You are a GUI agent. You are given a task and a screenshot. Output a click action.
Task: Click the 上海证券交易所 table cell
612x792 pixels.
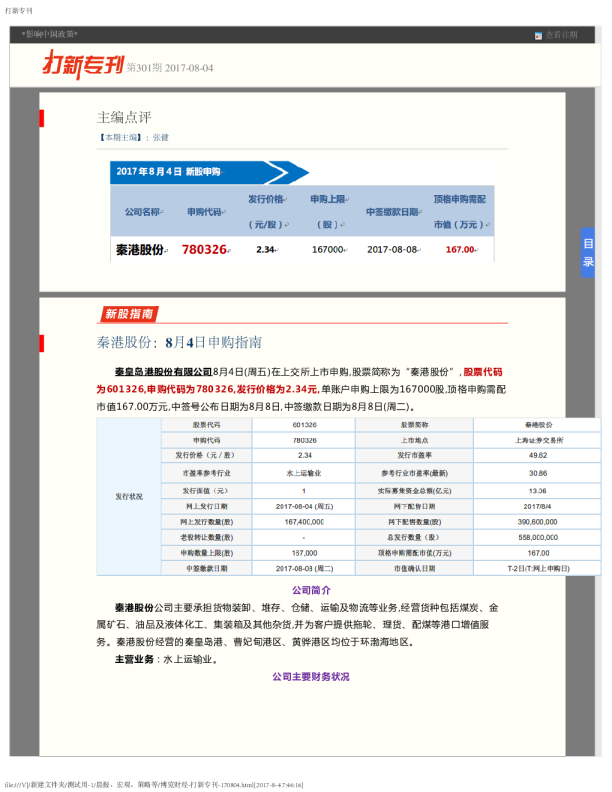pos(538,439)
